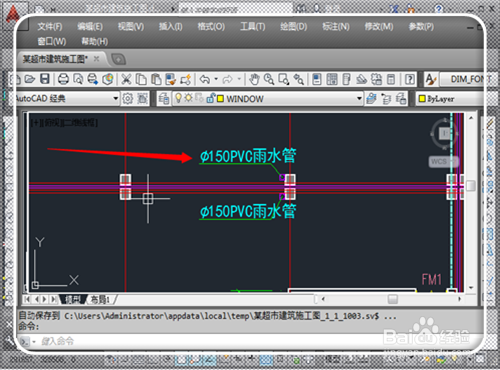Open the Properties palette icon
500x370 pixels.
click(x=317, y=79)
